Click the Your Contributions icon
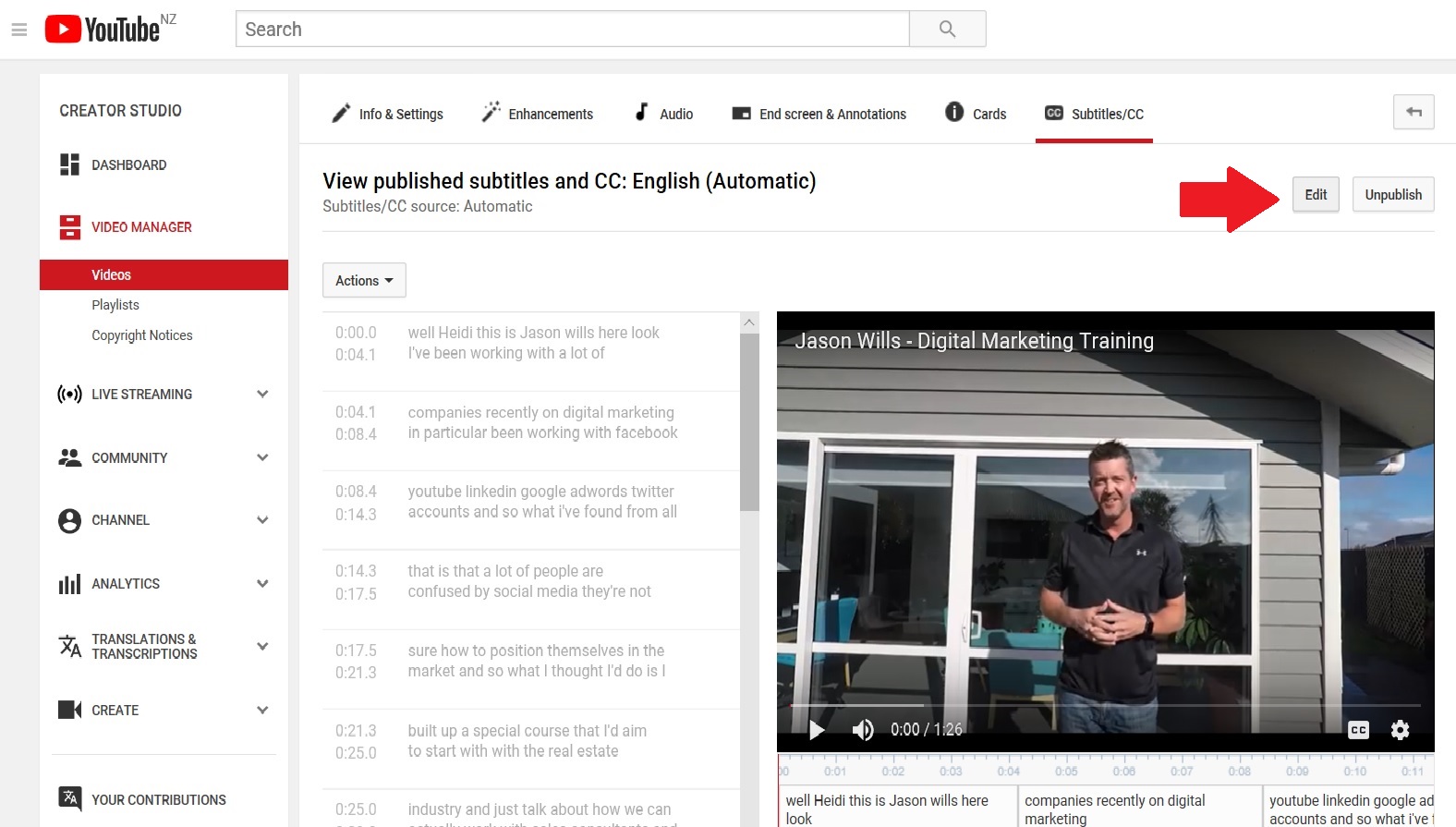 pyautogui.click(x=69, y=797)
